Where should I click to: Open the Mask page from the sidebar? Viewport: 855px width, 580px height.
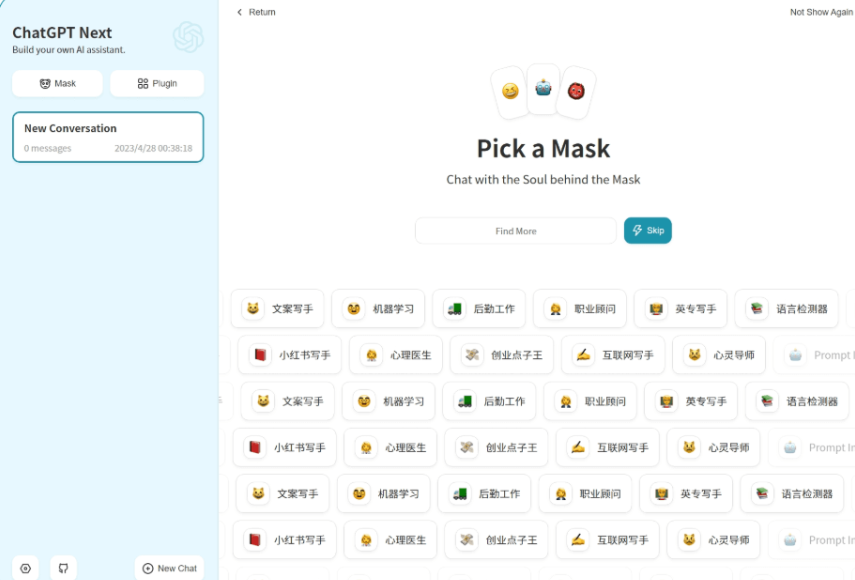pos(57,84)
